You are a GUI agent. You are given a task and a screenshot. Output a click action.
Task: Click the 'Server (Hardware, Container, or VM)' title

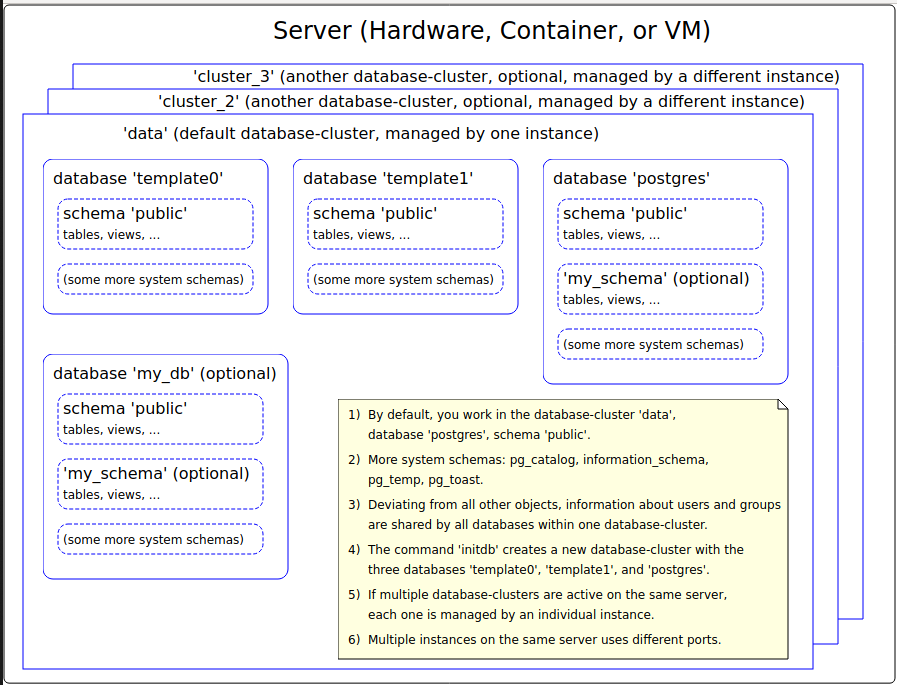tap(491, 31)
